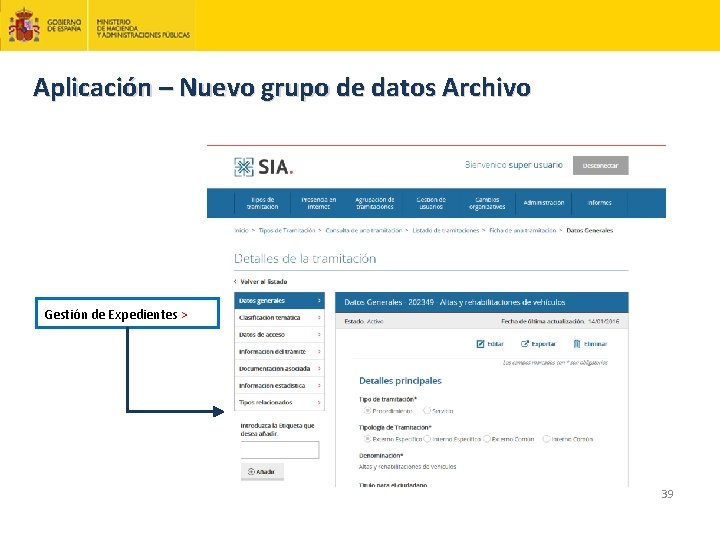Click the Datos Generales breadcrumb text
The image size is (720, 540).
[x=590, y=231]
